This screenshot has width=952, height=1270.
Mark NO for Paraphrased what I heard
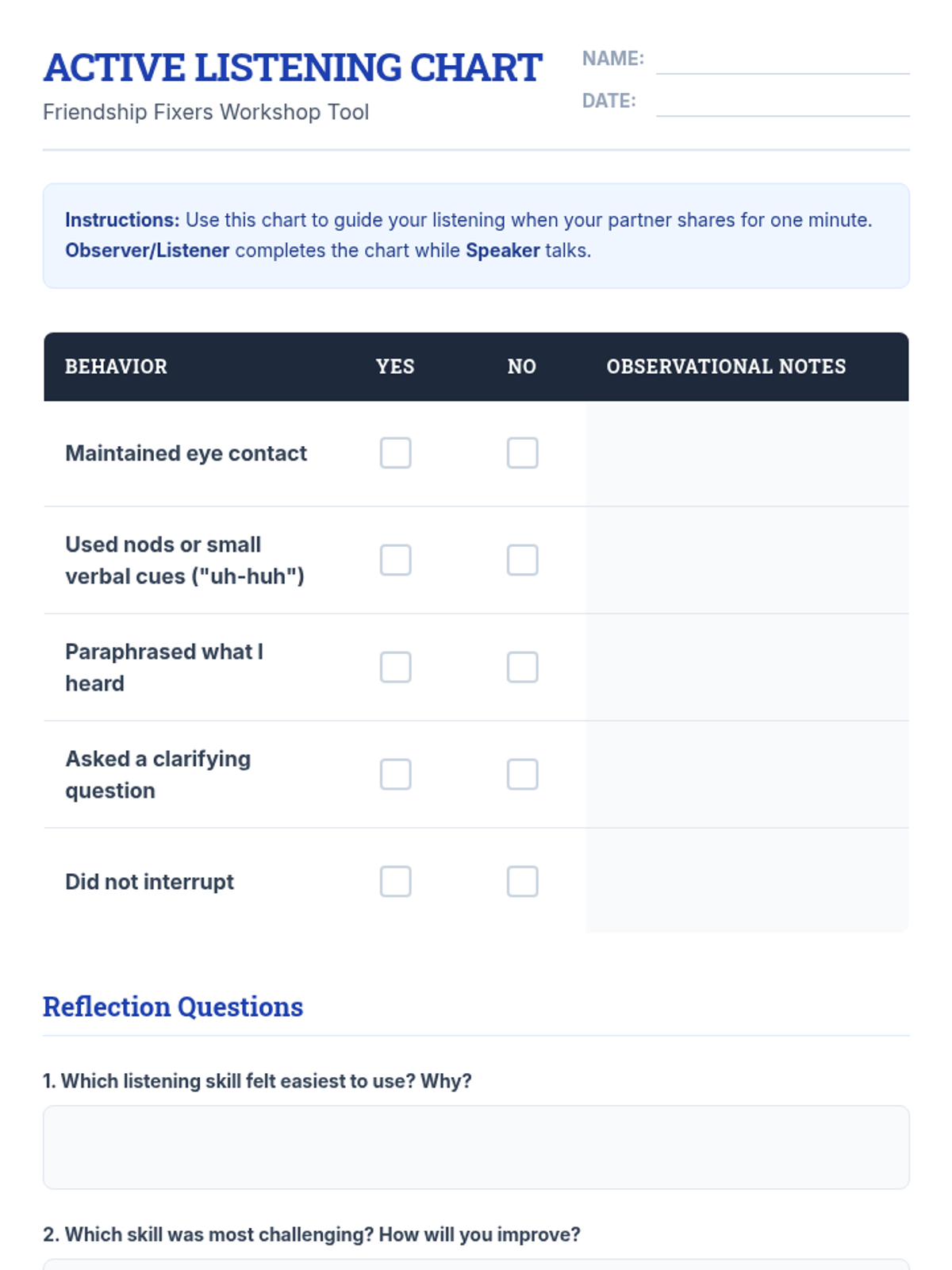(x=522, y=668)
